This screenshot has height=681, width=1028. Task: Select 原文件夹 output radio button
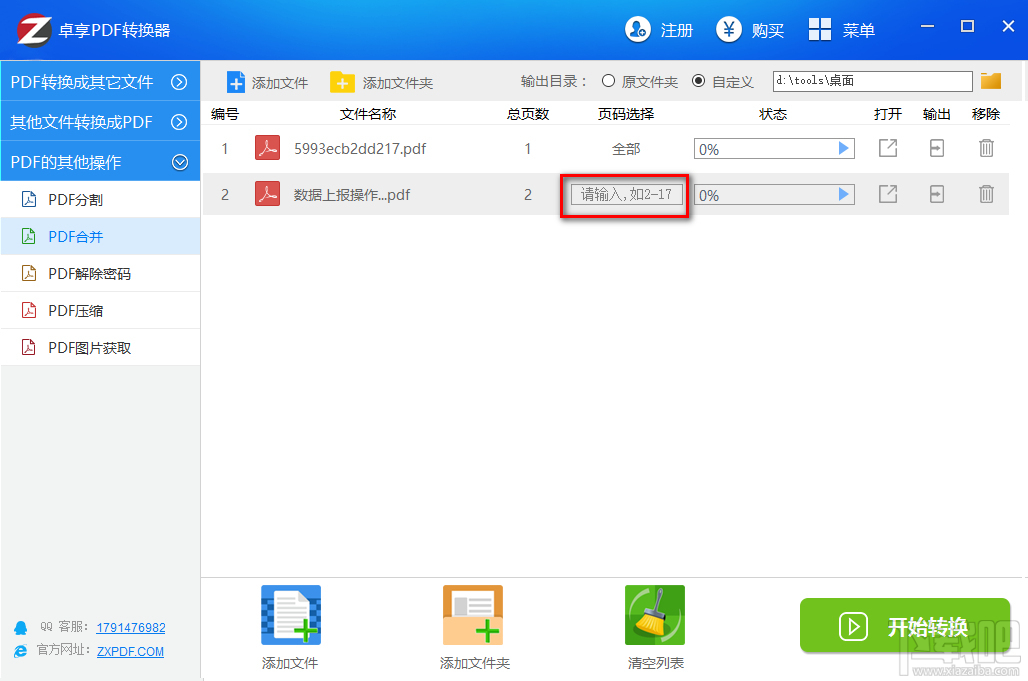tap(608, 81)
